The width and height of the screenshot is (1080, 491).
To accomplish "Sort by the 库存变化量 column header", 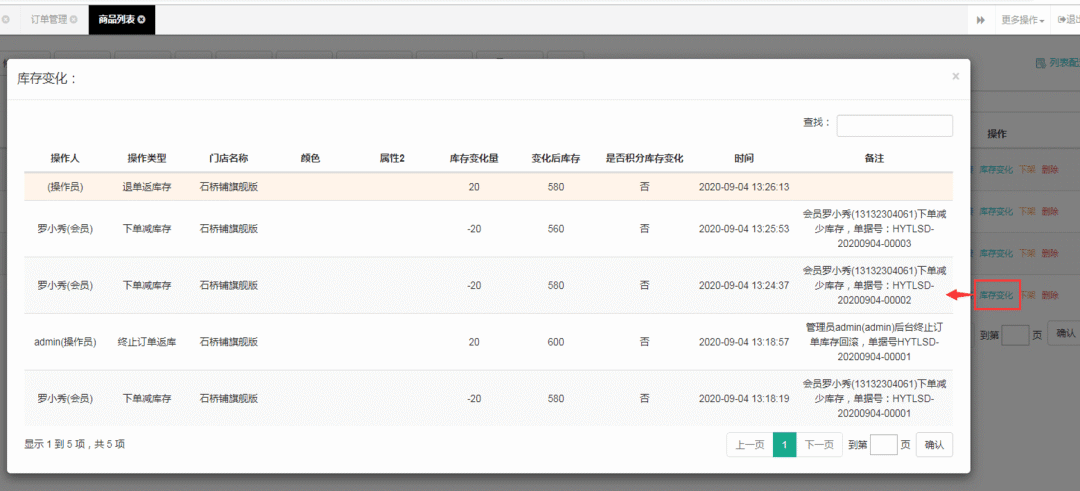I will (474, 159).
